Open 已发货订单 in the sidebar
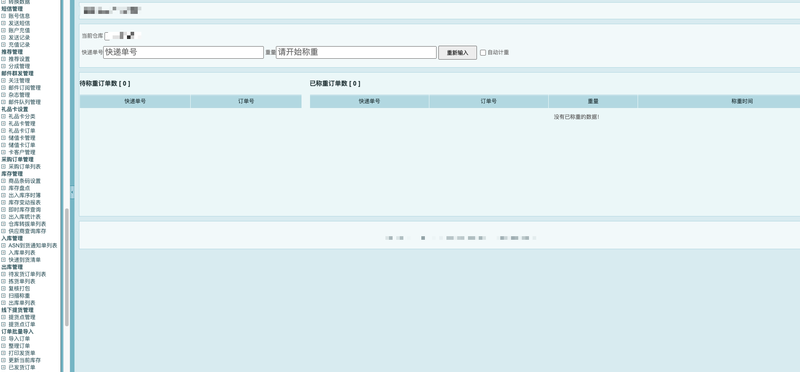This screenshot has height=372, width=800. (x=22, y=367)
